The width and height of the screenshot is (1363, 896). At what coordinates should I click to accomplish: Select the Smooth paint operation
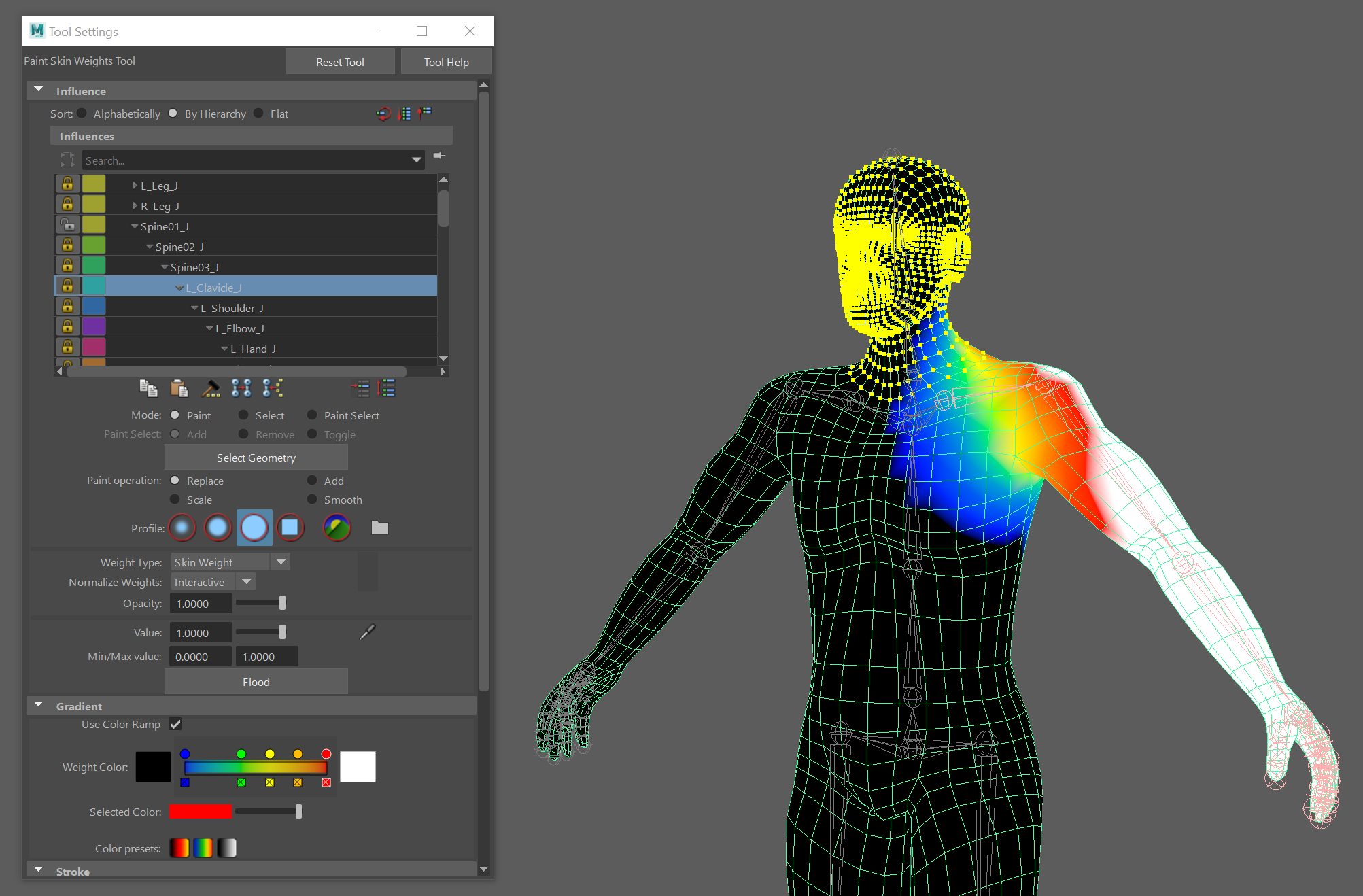coord(312,500)
